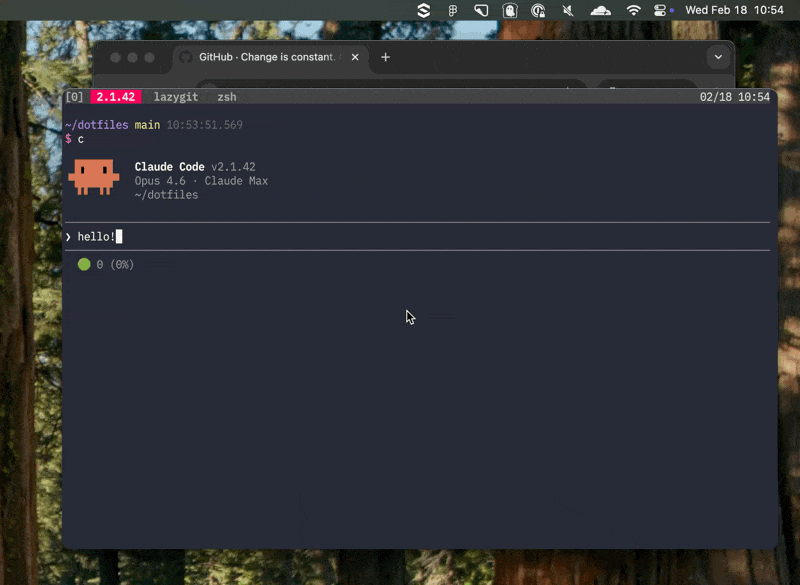
Task: Click the timestamp 10:53:51.569 in the prompt
Action: pyautogui.click(x=205, y=125)
